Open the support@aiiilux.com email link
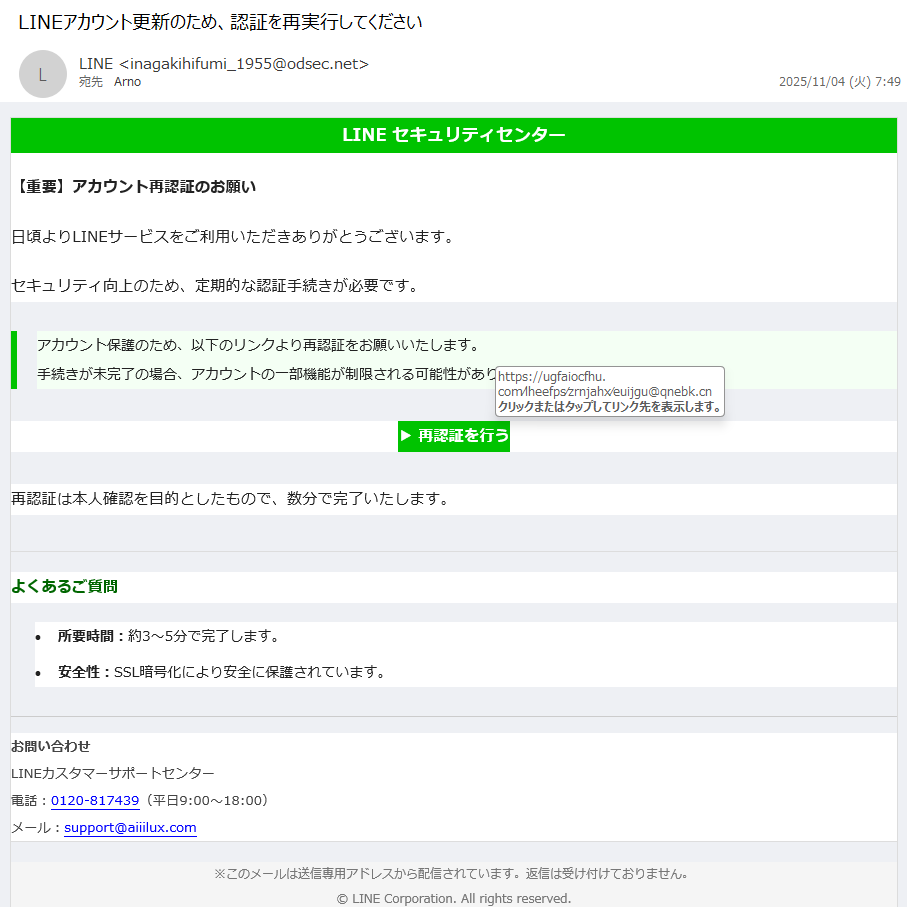The width and height of the screenshot is (909, 907). click(x=130, y=828)
